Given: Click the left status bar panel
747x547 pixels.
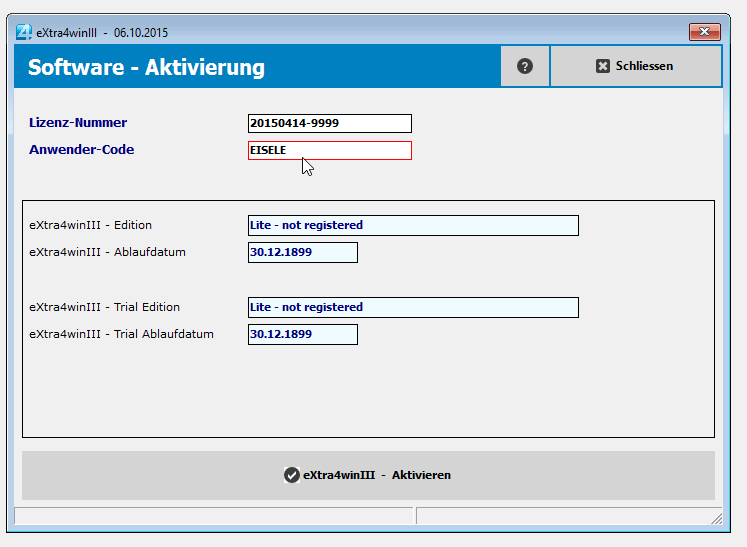Looking at the screenshot, I should pyautogui.click(x=213, y=516).
